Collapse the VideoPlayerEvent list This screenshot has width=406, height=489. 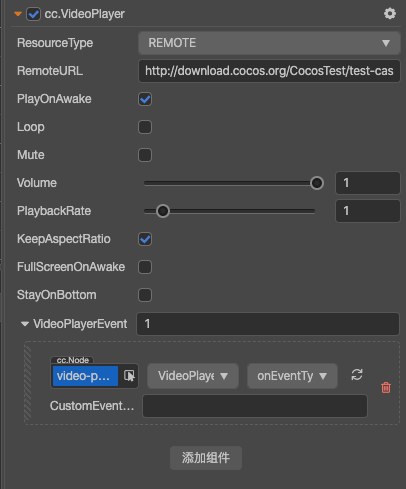(25, 324)
